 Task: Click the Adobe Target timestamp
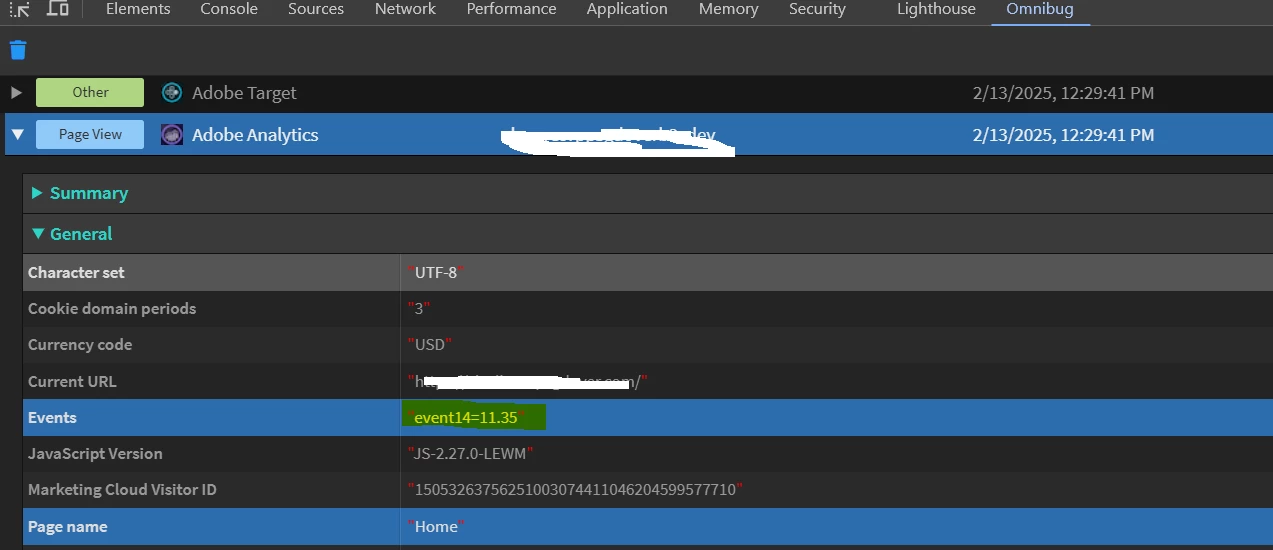click(1063, 93)
